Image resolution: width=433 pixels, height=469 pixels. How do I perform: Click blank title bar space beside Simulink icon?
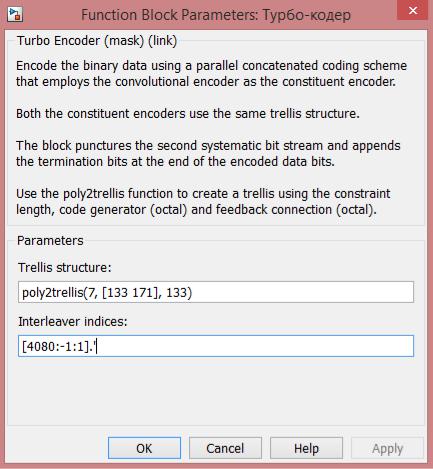pyautogui.click(x=50, y=15)
